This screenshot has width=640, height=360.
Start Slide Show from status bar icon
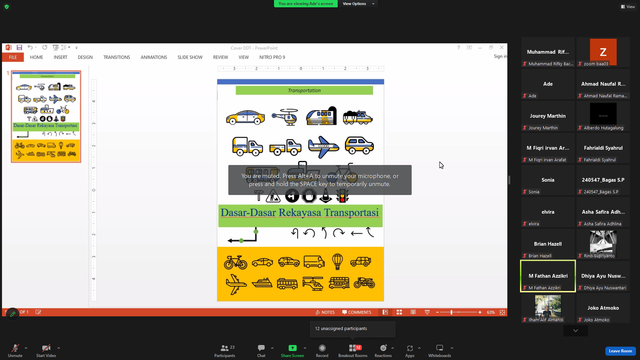click(x=427, y=312)
